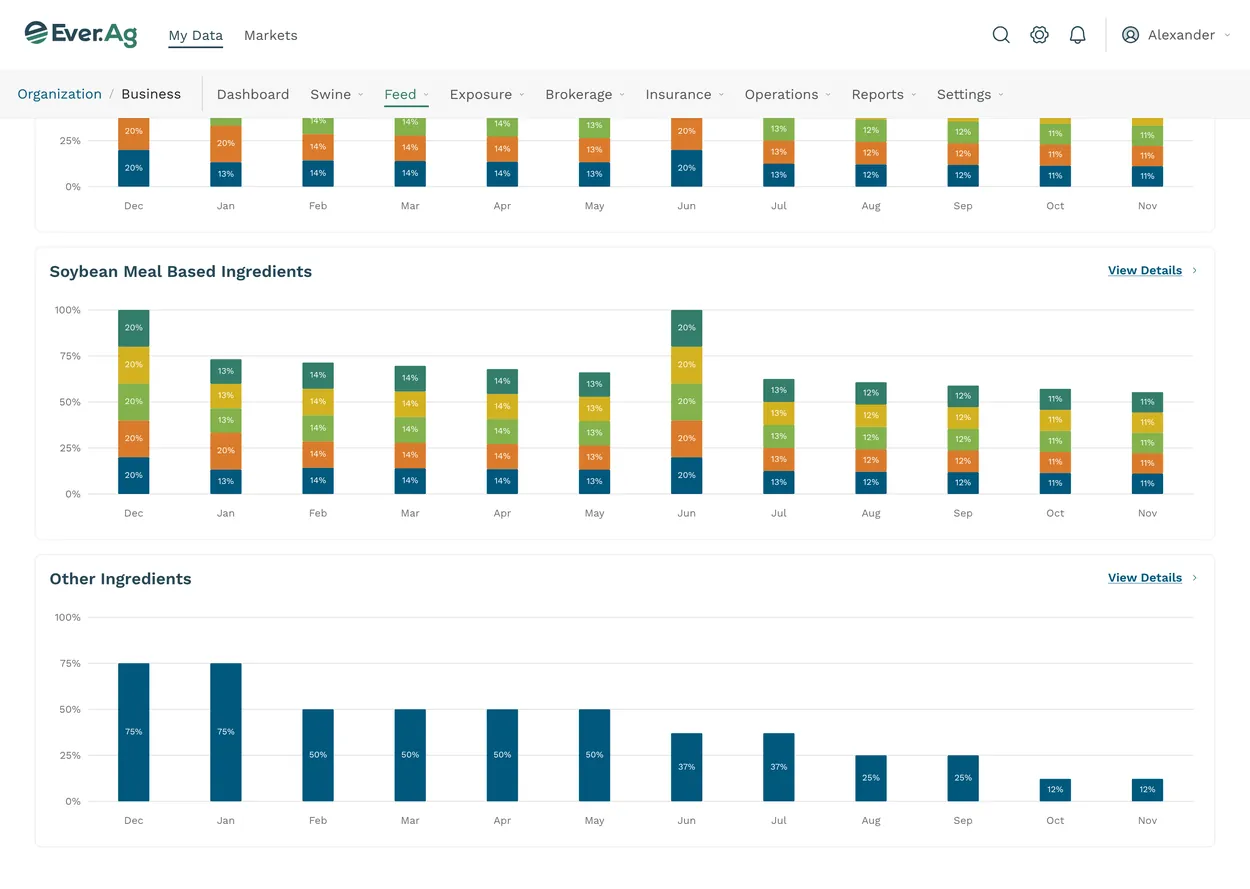Click chevron next to Other Ingredients View Details

[1195, 578]
